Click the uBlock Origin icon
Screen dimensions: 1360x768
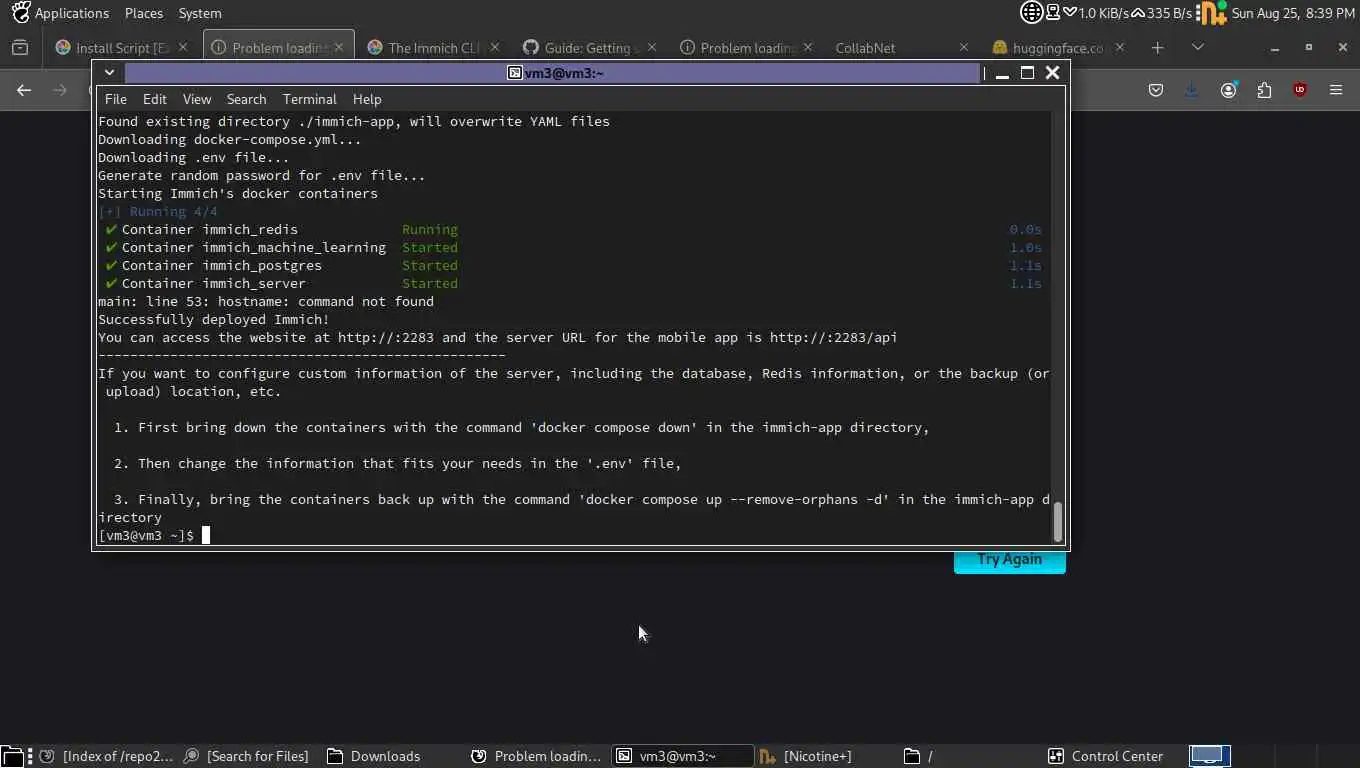(x=1300, y=90)
